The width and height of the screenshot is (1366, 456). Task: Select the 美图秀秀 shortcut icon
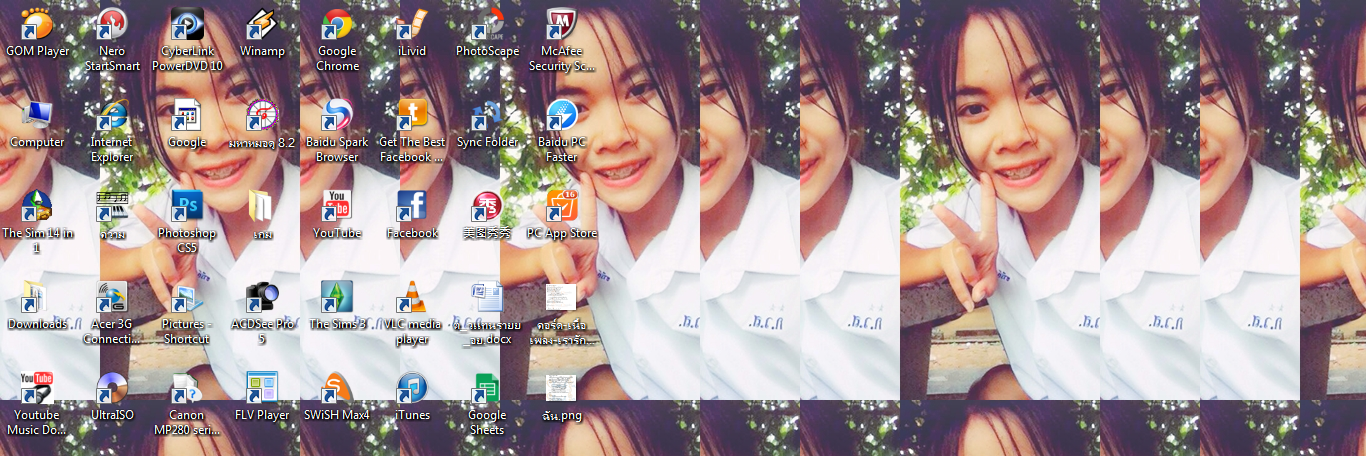487,206
